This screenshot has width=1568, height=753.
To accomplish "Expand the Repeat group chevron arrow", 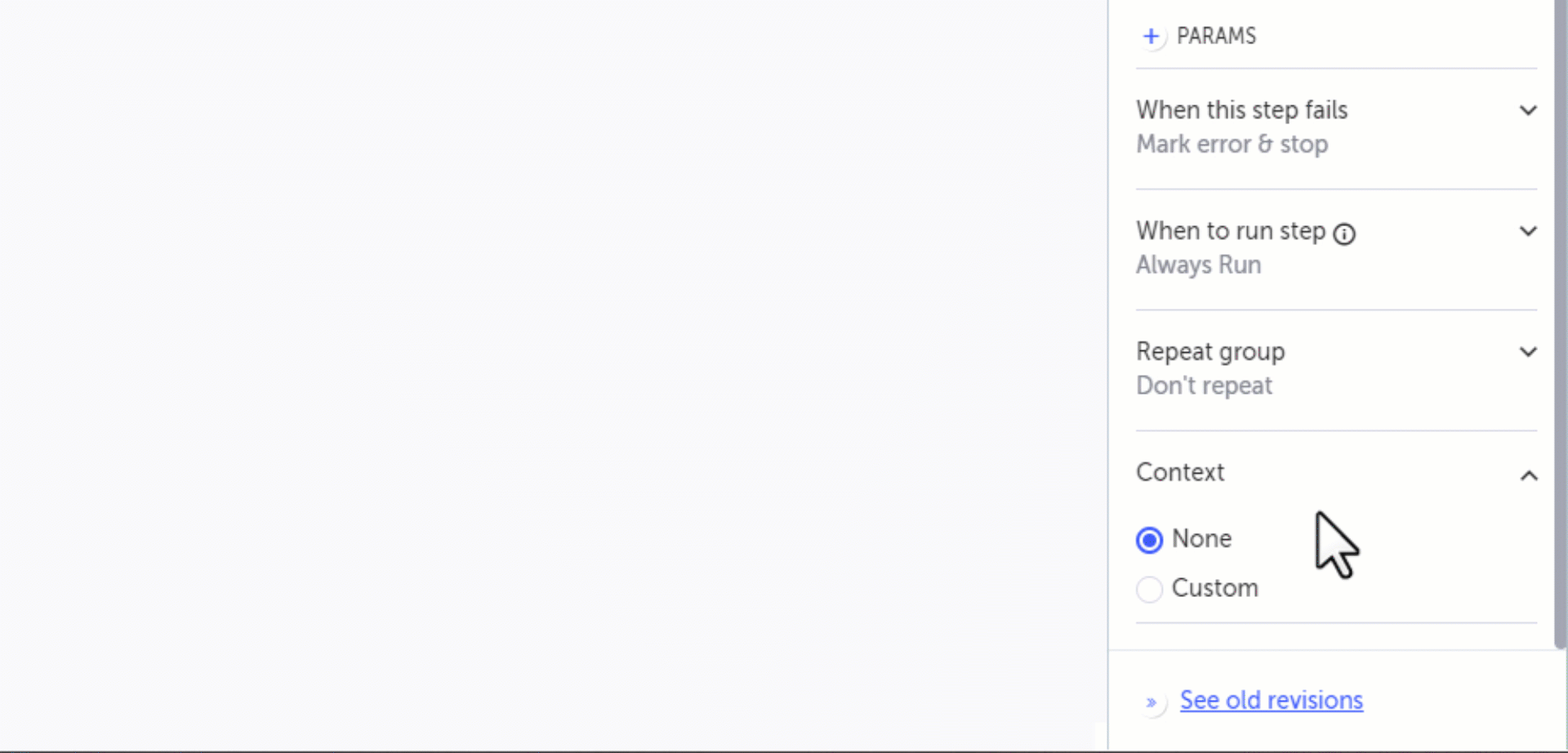I will coord(1528,353).
